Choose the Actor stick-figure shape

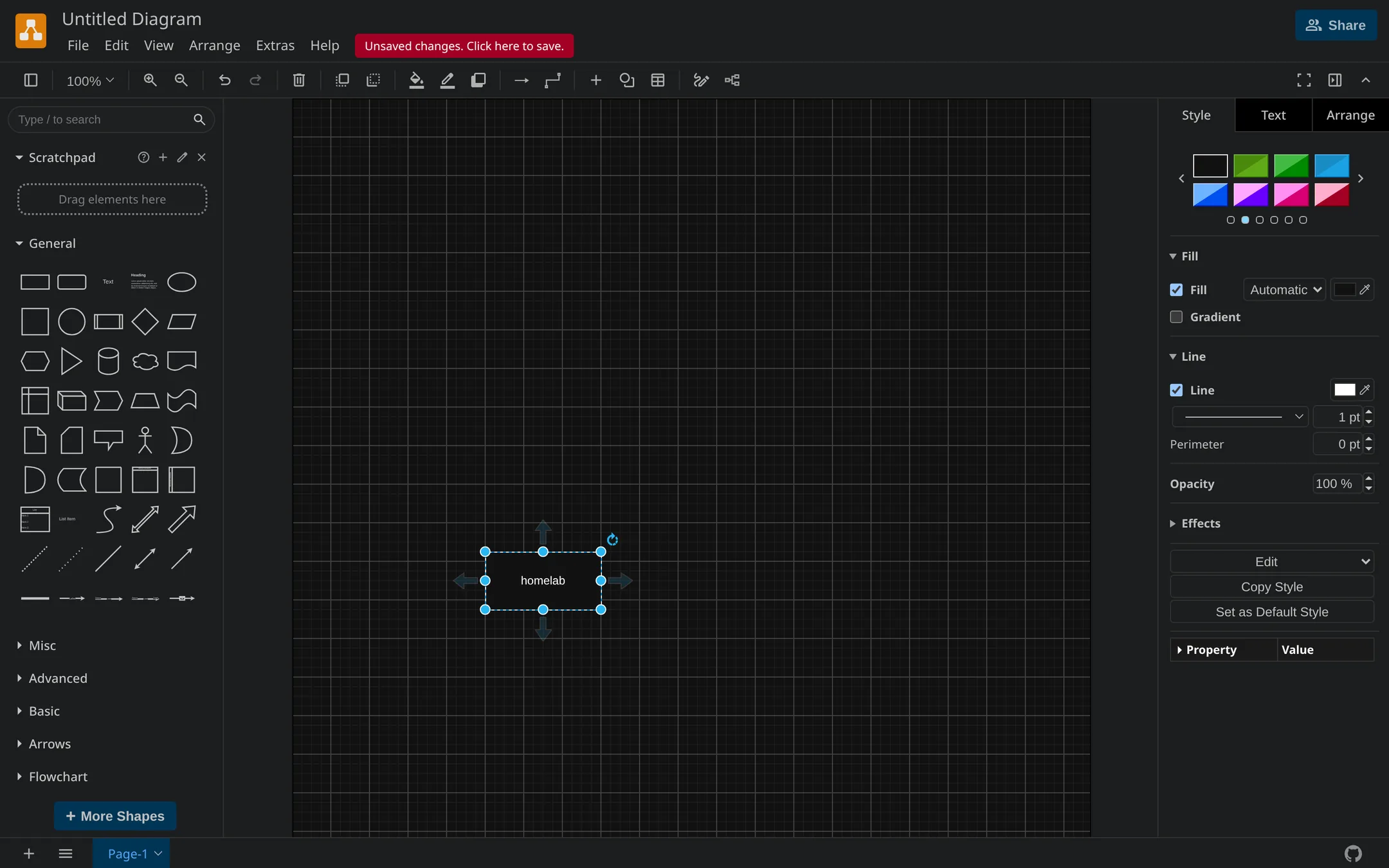(x=145, y=440)
